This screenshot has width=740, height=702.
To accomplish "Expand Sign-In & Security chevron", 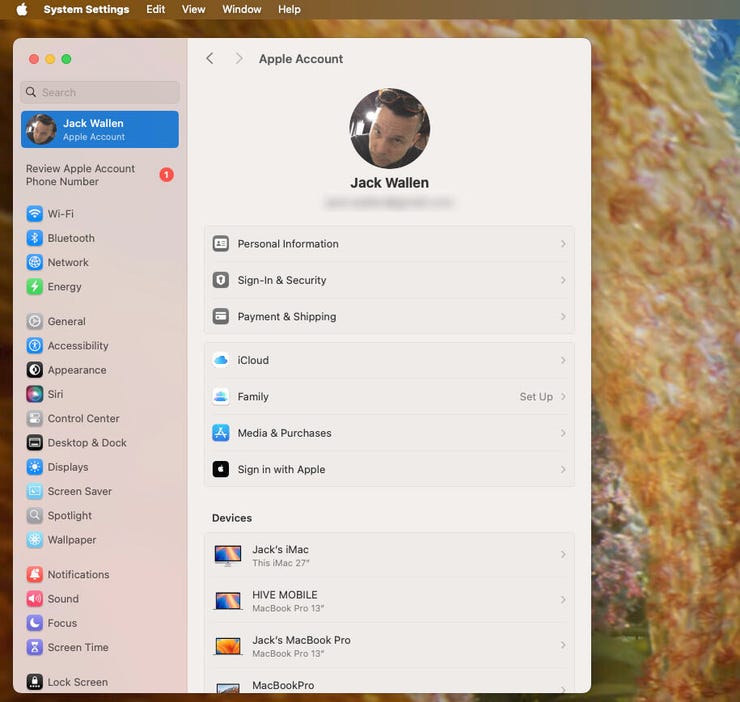I will [563, 280].
